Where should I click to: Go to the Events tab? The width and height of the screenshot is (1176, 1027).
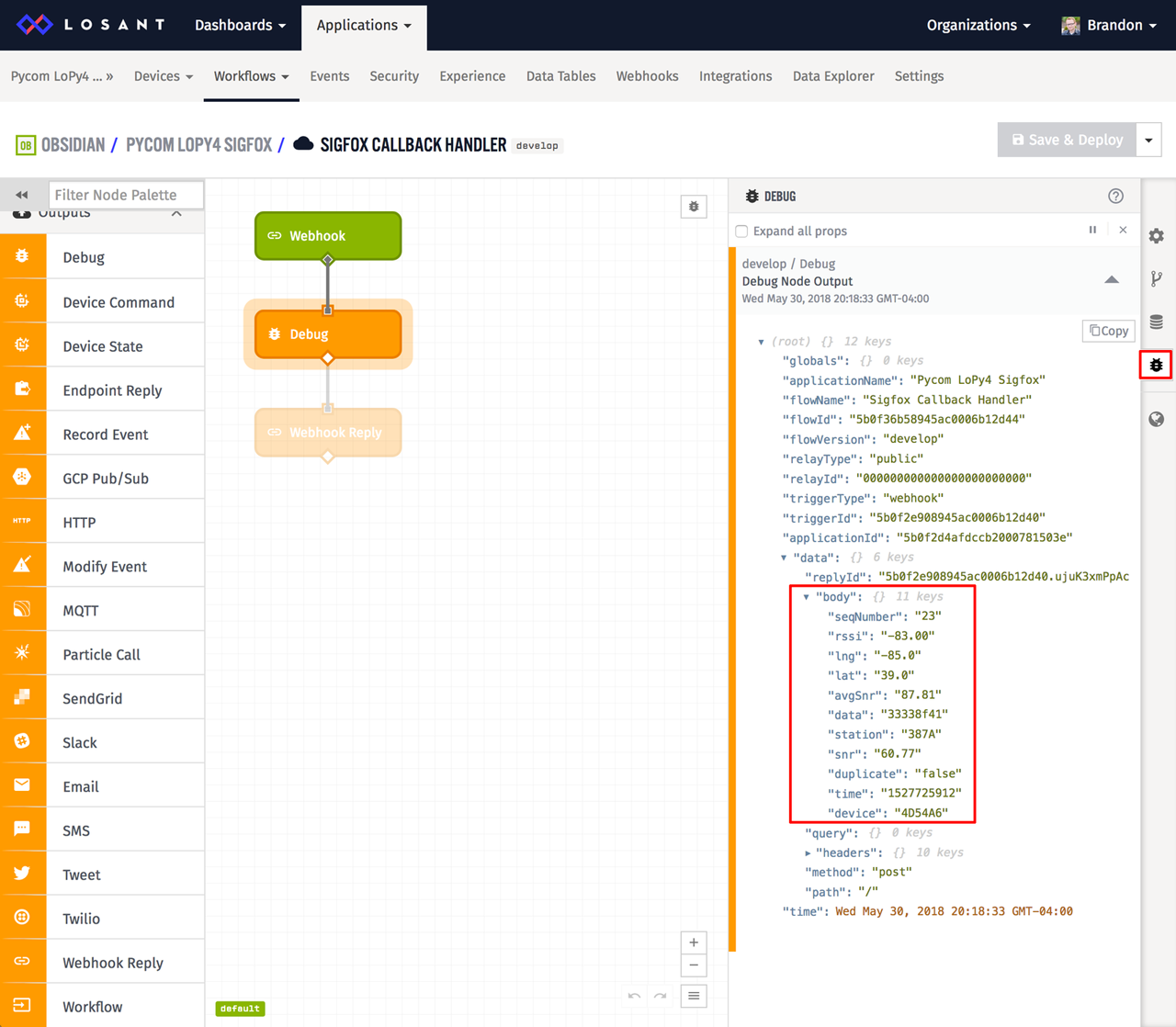point(330,76)
